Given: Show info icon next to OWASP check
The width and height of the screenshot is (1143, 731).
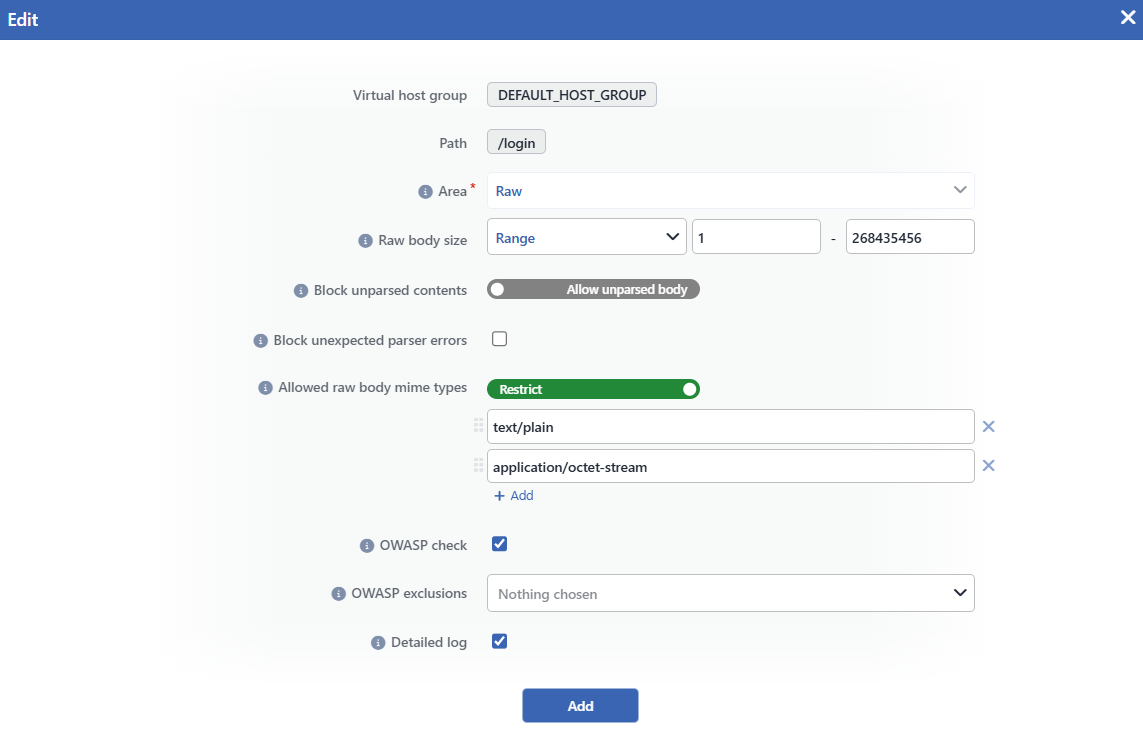Looking at the screenshot, I should 367,546.
